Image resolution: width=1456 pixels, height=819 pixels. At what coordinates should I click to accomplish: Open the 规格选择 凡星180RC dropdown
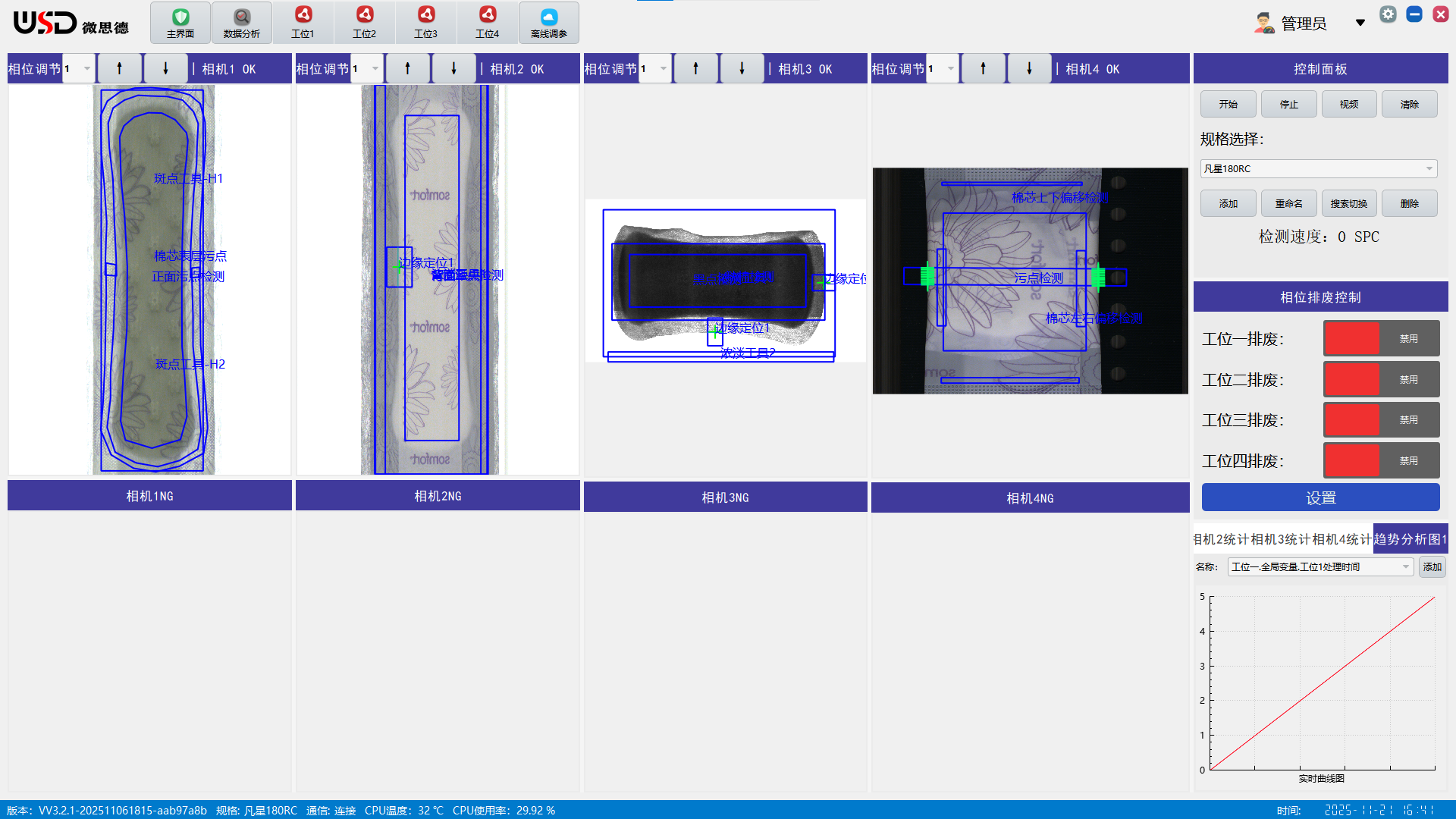tap(1319, 168)
